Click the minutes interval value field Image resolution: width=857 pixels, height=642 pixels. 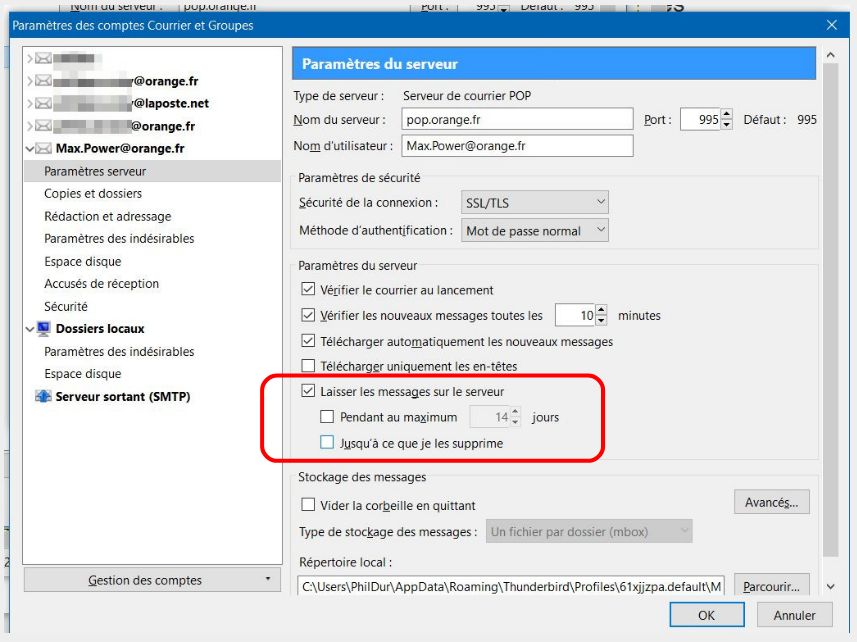[x=575, y=315]
